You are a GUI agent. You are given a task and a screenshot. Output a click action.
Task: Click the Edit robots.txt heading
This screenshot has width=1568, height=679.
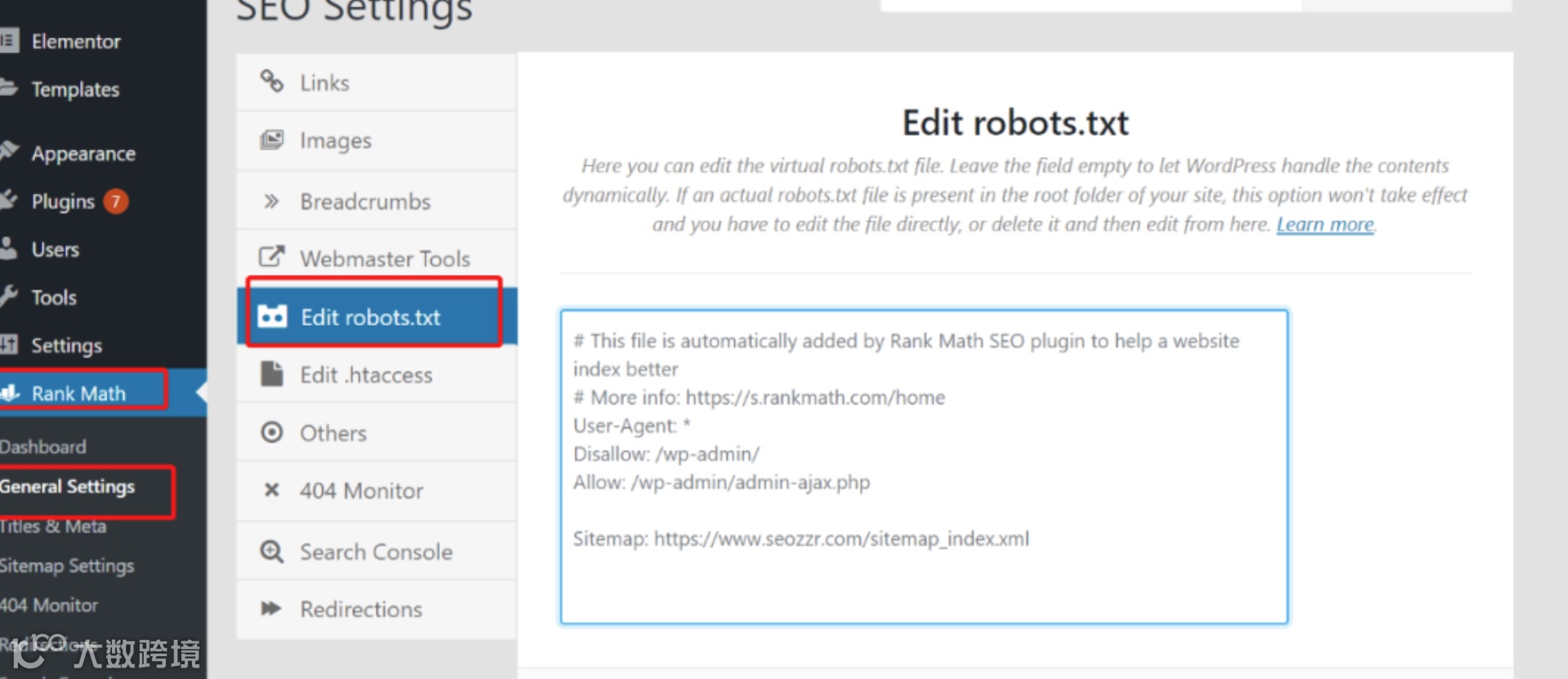[1015, 123]
